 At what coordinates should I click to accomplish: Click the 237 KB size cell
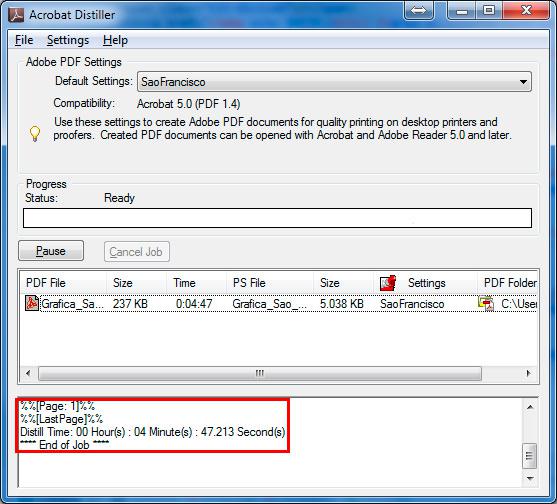tap(130, 304)
